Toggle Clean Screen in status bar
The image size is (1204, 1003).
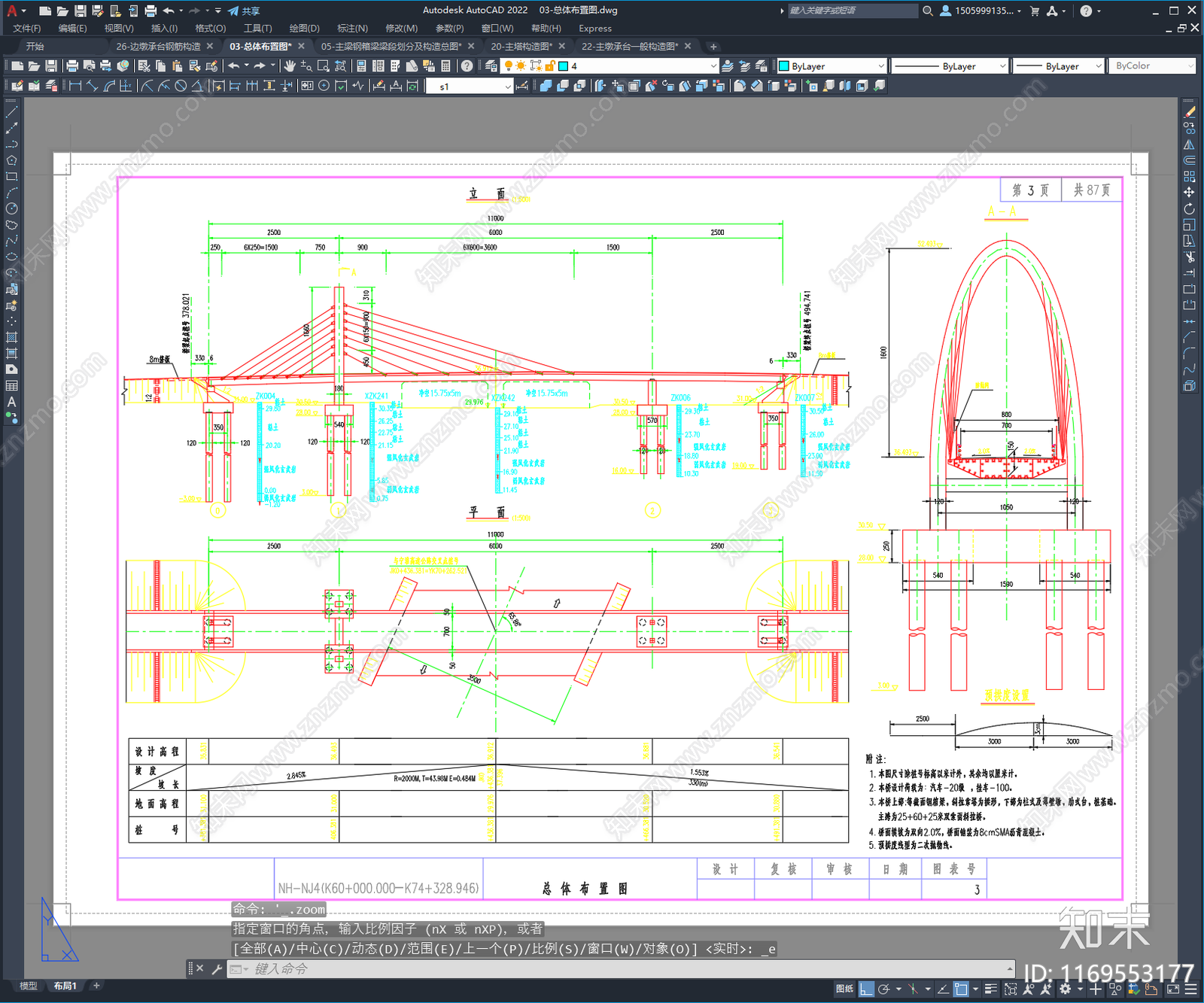[x=1173, y=989]
